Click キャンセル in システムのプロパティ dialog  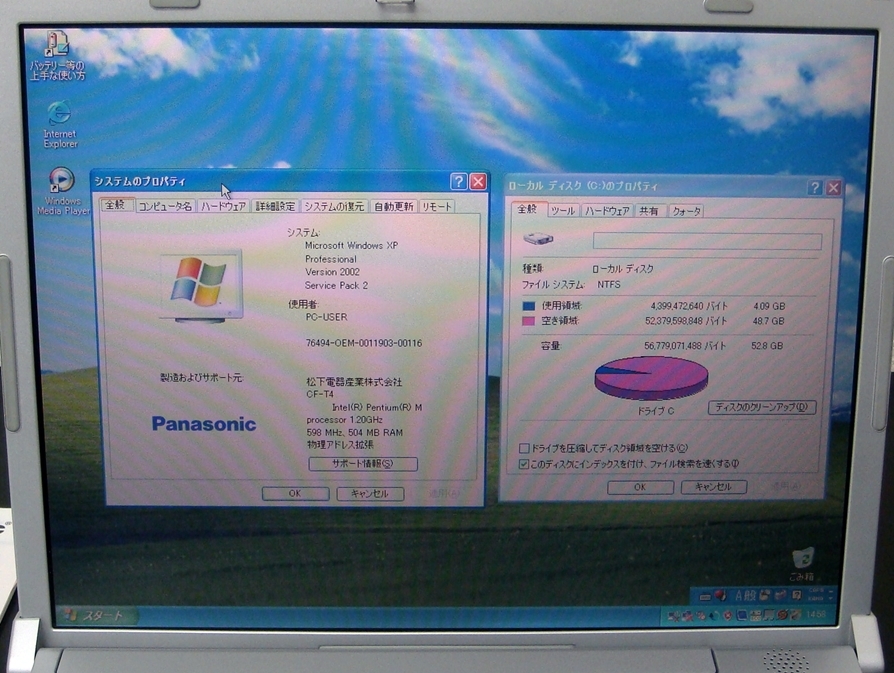tap(370, 493)
